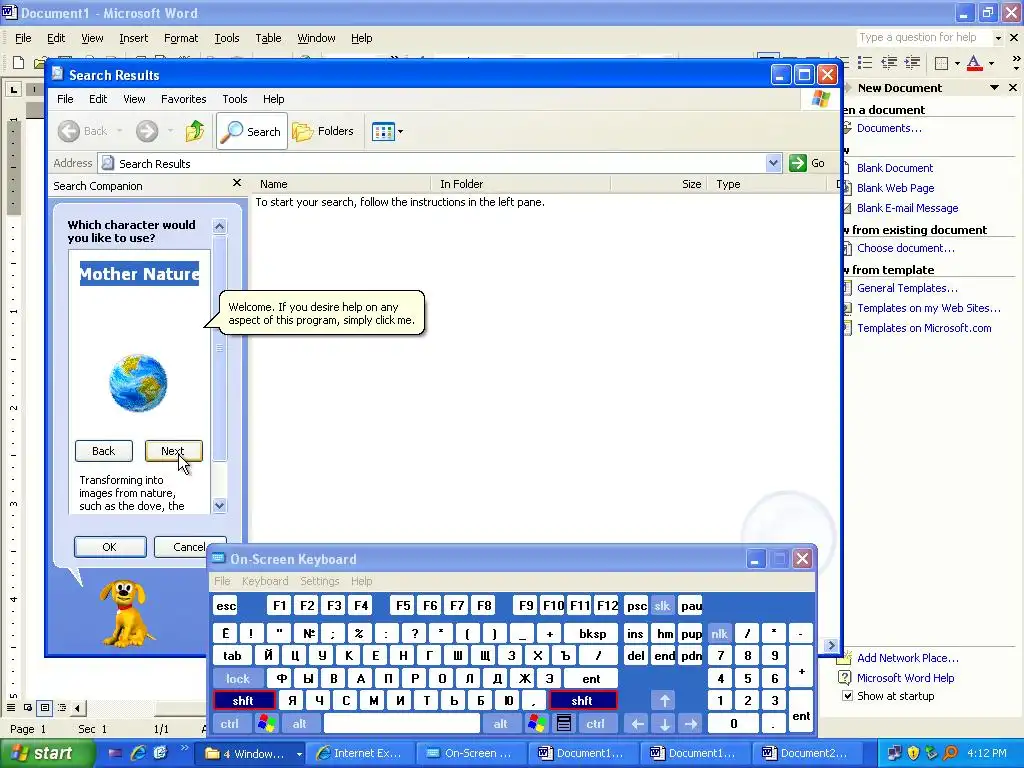The image size is (1024, 768).
Task: Open Settings menu in On-Screen Keyboard
Action: coord(319,581)
